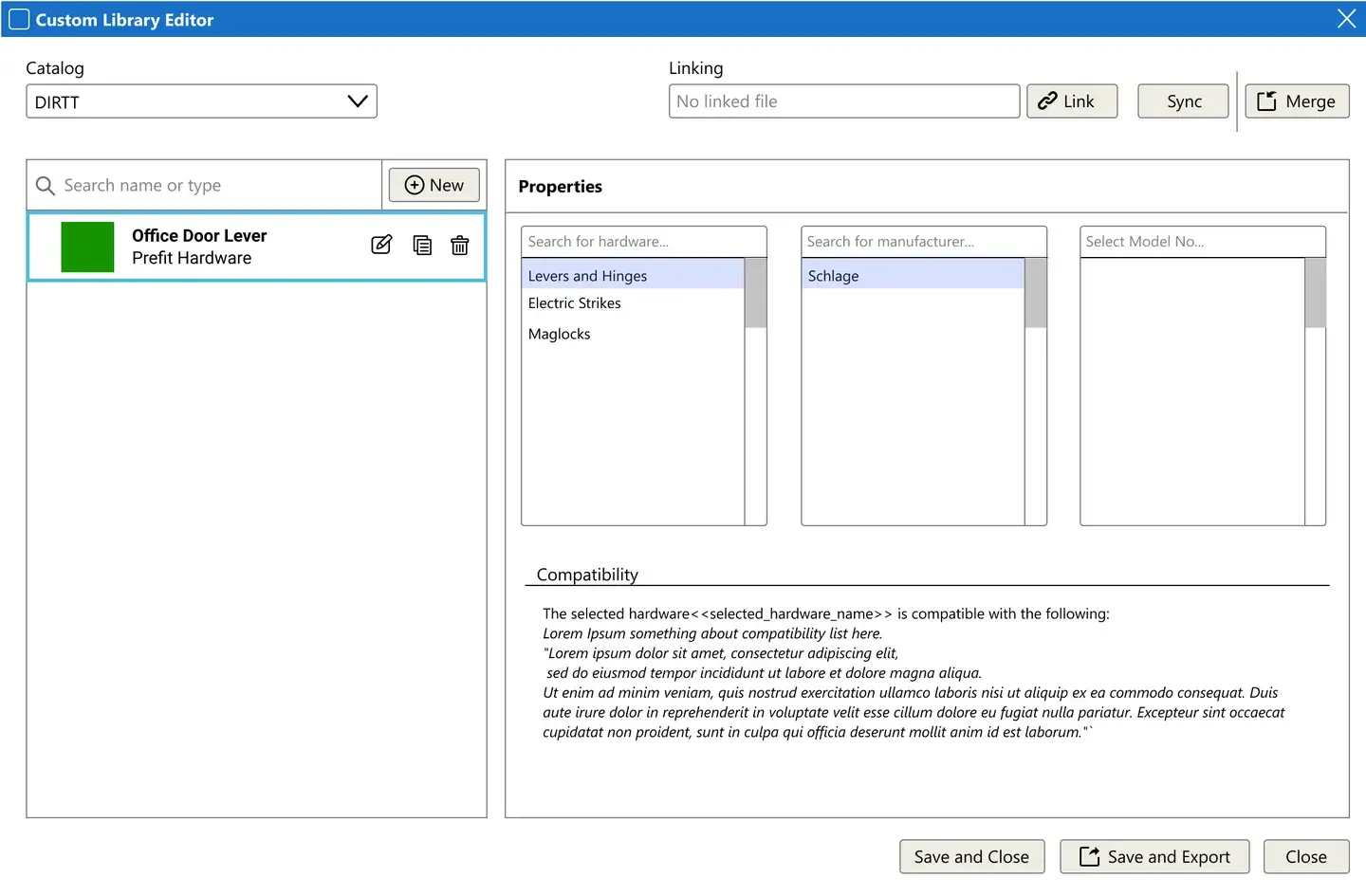The image size is (1366, 896).
Task: Edit the Office Door Lever item
Action: click(x=381, y=246)
